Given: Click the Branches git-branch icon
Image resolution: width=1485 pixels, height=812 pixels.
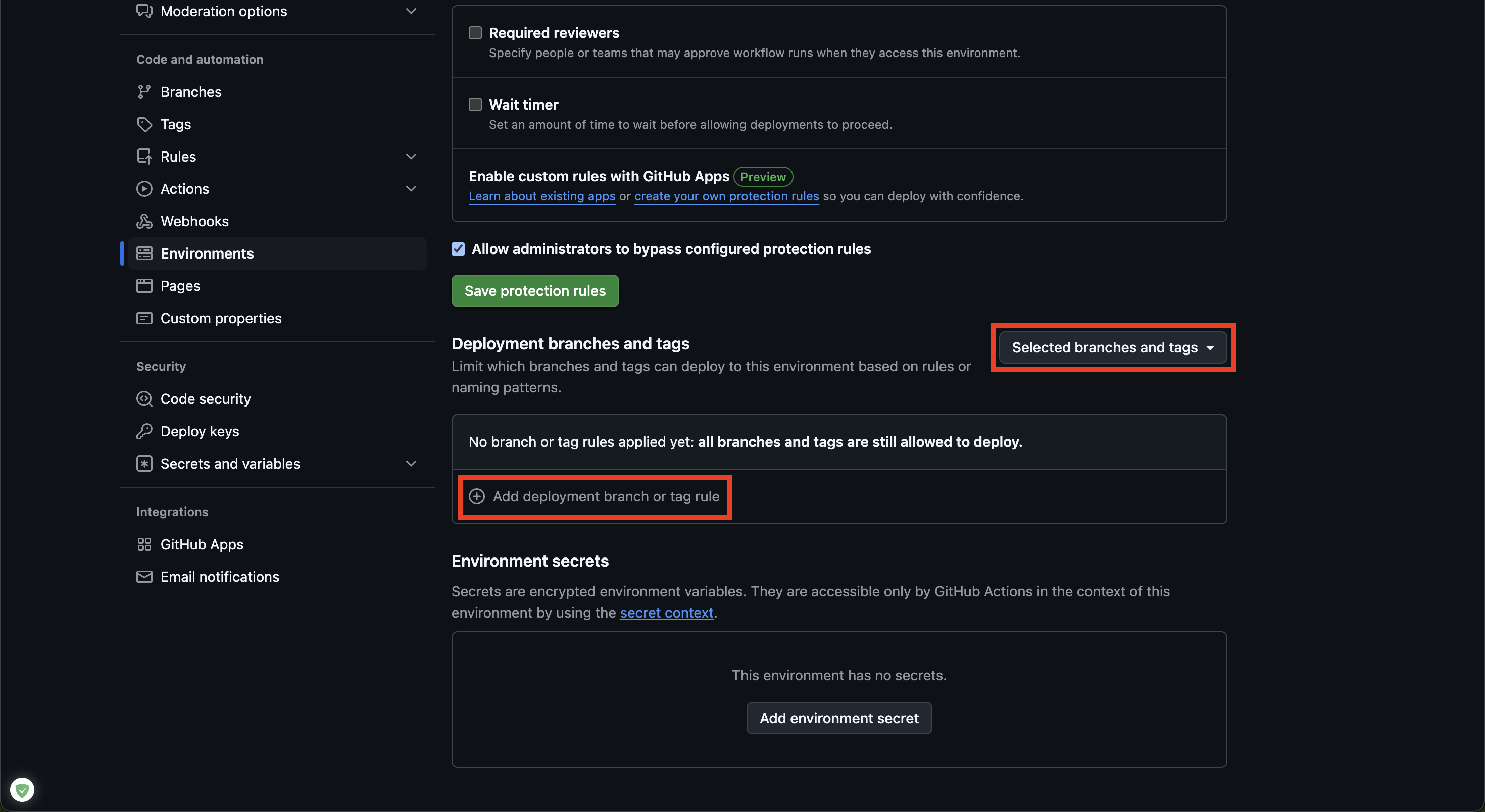Looking at the screenshot, I should tap(144, 91).
